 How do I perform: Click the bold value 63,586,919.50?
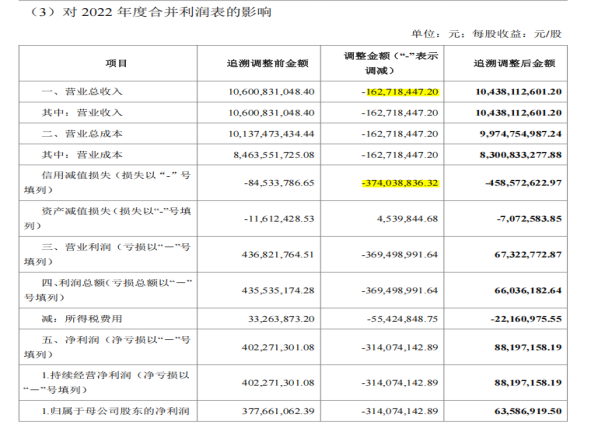click(x=528, y=411)
